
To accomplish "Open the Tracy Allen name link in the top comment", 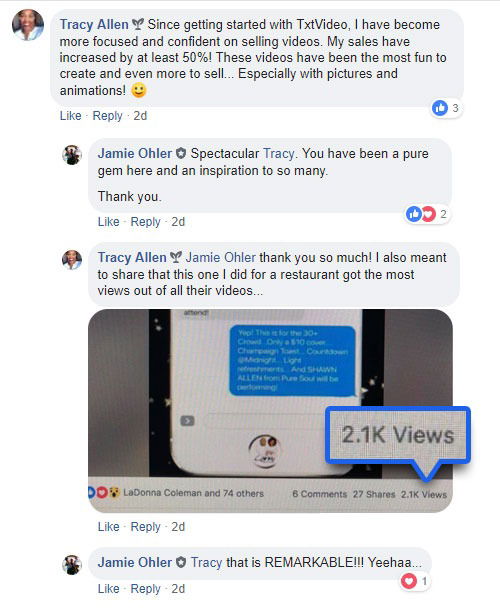I will [94, 24].
